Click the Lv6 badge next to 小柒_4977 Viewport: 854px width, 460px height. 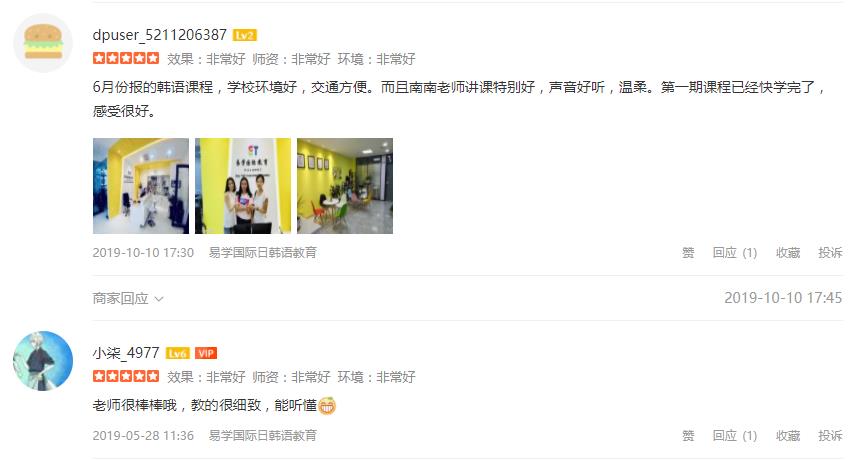(178, 353)
